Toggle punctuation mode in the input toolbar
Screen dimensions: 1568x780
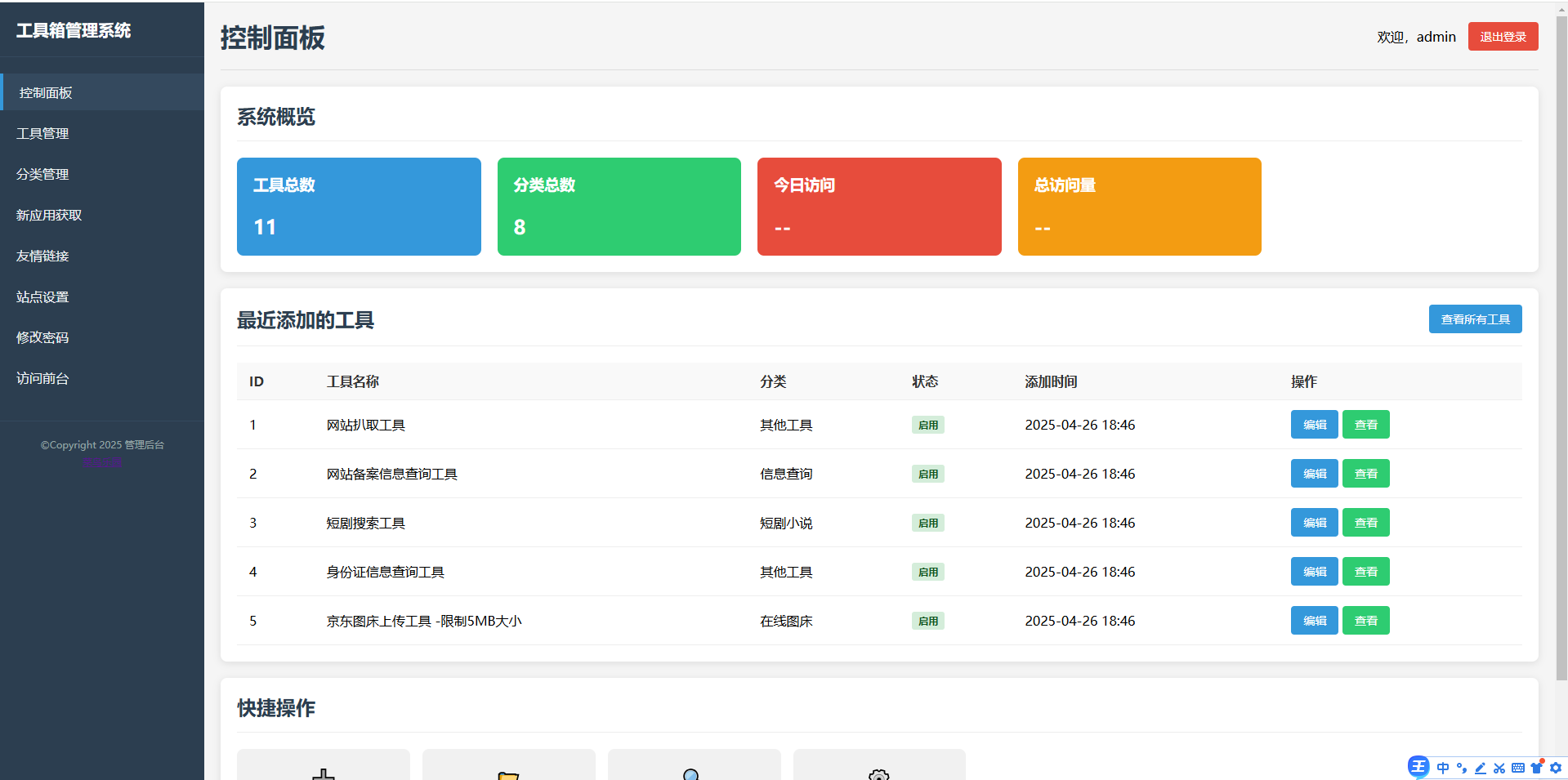coord(1462,768)
